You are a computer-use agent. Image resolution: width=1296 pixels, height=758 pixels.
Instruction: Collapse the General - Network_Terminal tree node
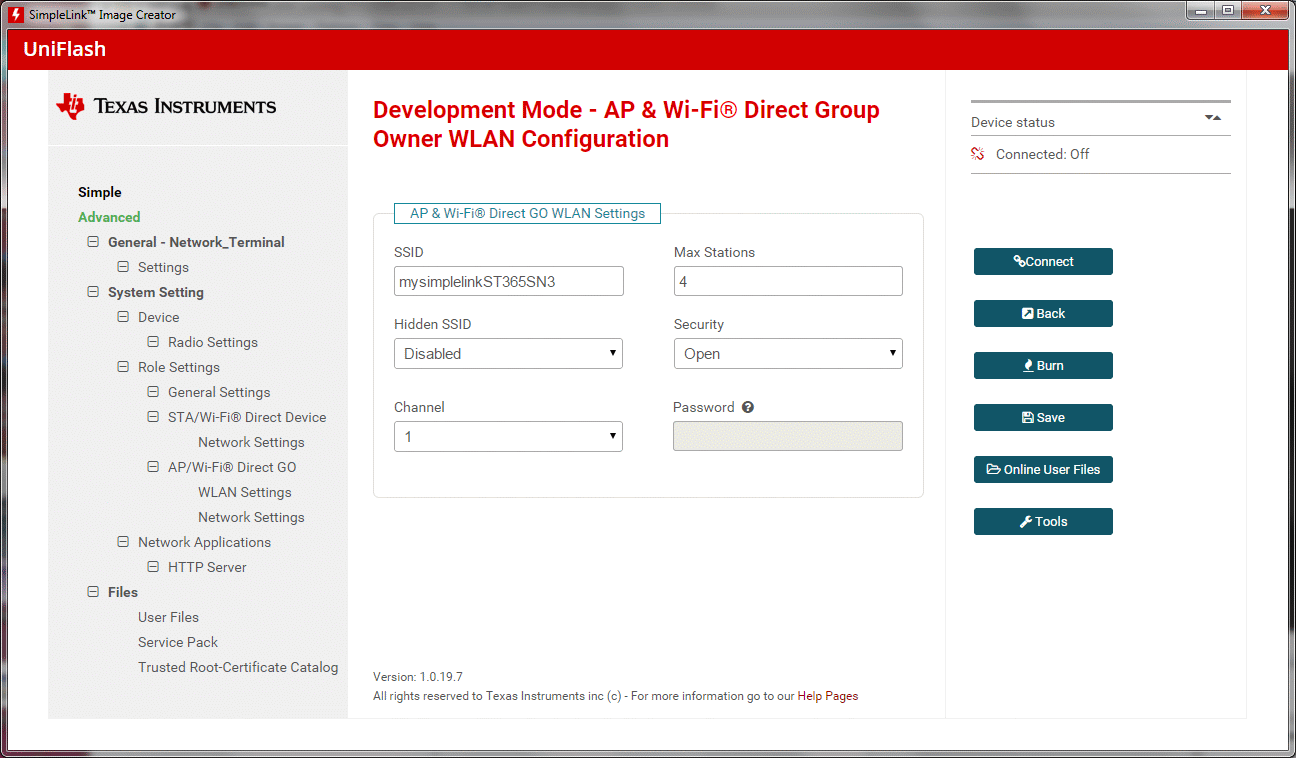[92, 242]
